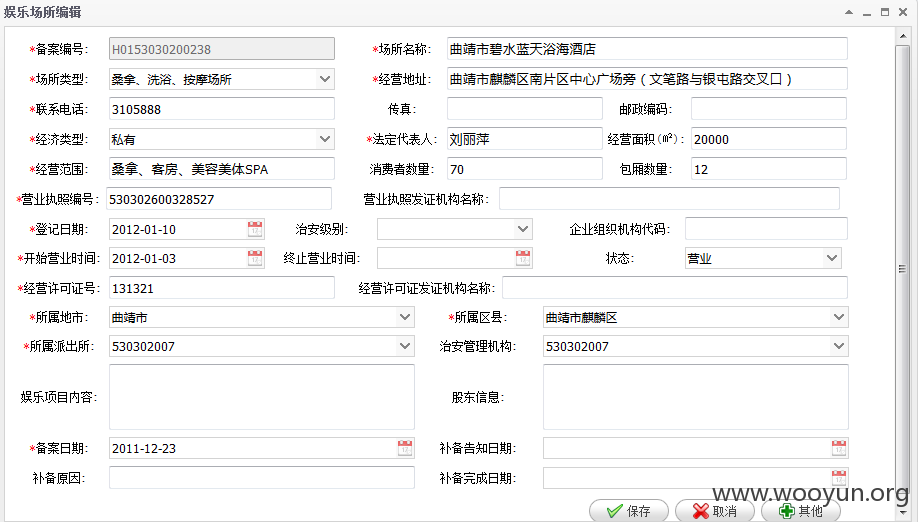The height and width of the screenshot is (522, 918).
Task: Edit the 营业执照编号 field
Action: pos(219,199)
